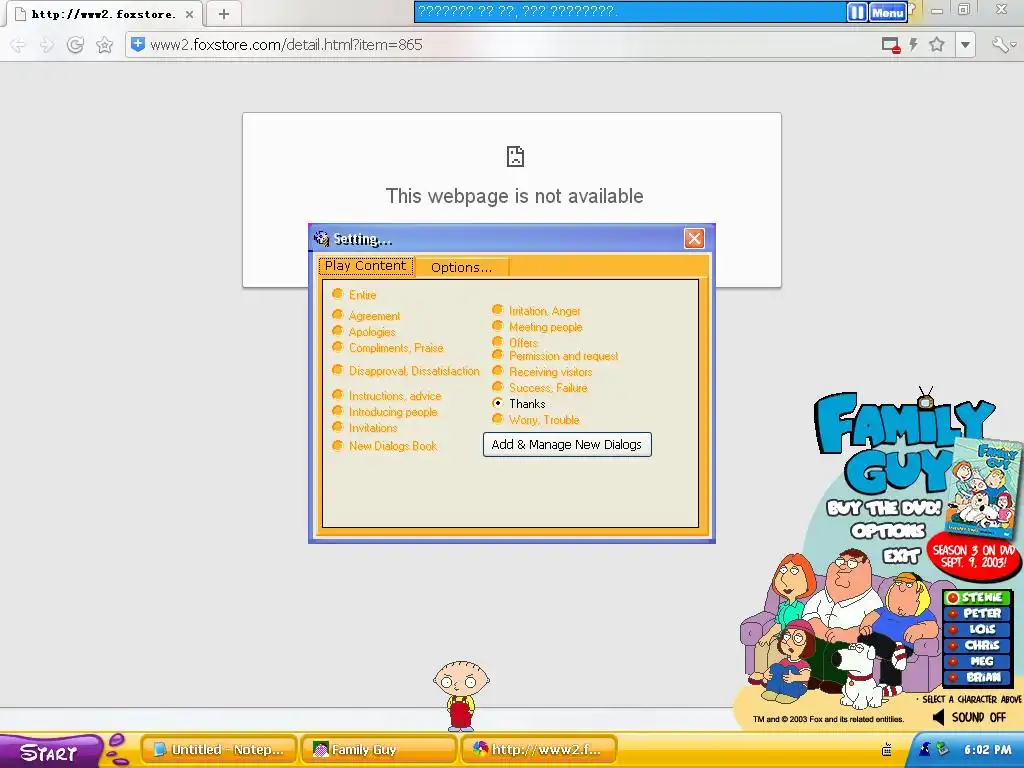This screenshot has width=1024, height=768.
Task: Switch to Family Guy taskbar item
Action: [379, 750]
